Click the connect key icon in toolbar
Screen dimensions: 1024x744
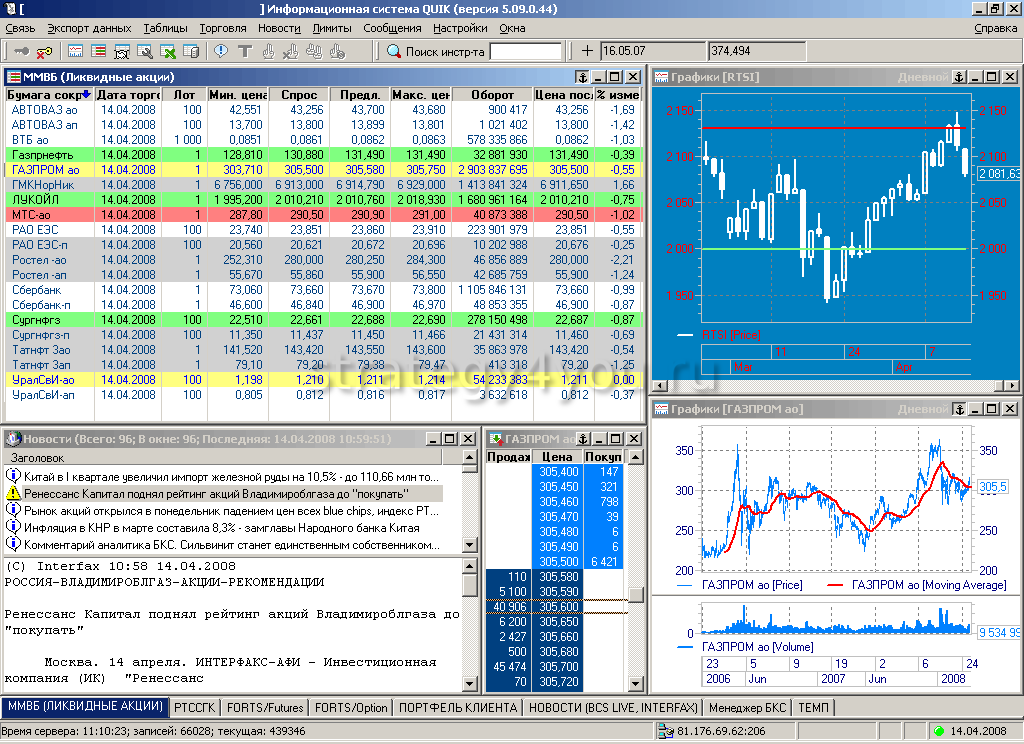click(22, 51)
